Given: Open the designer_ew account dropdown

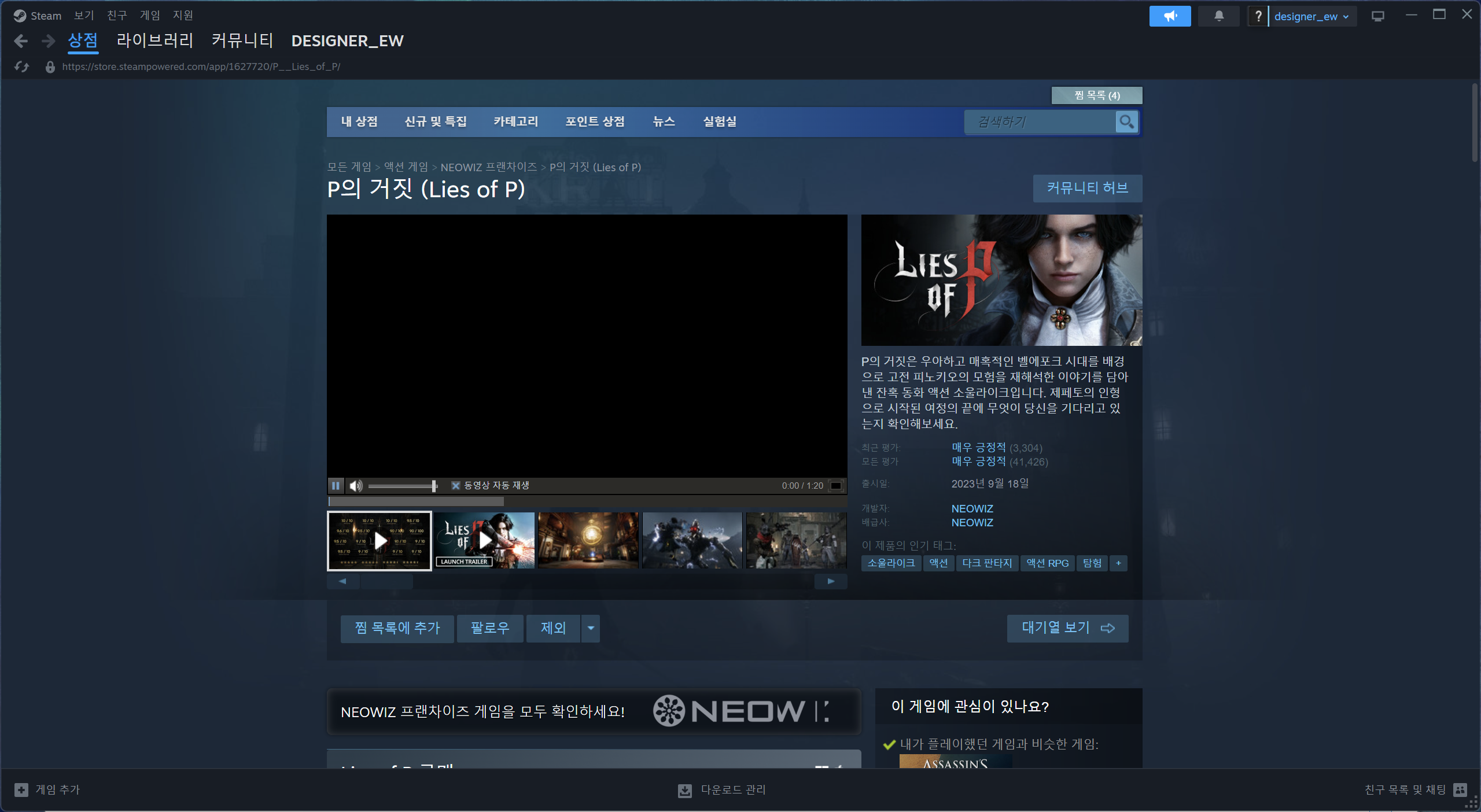Looking at the screenshot, I should pos(1311,16).
